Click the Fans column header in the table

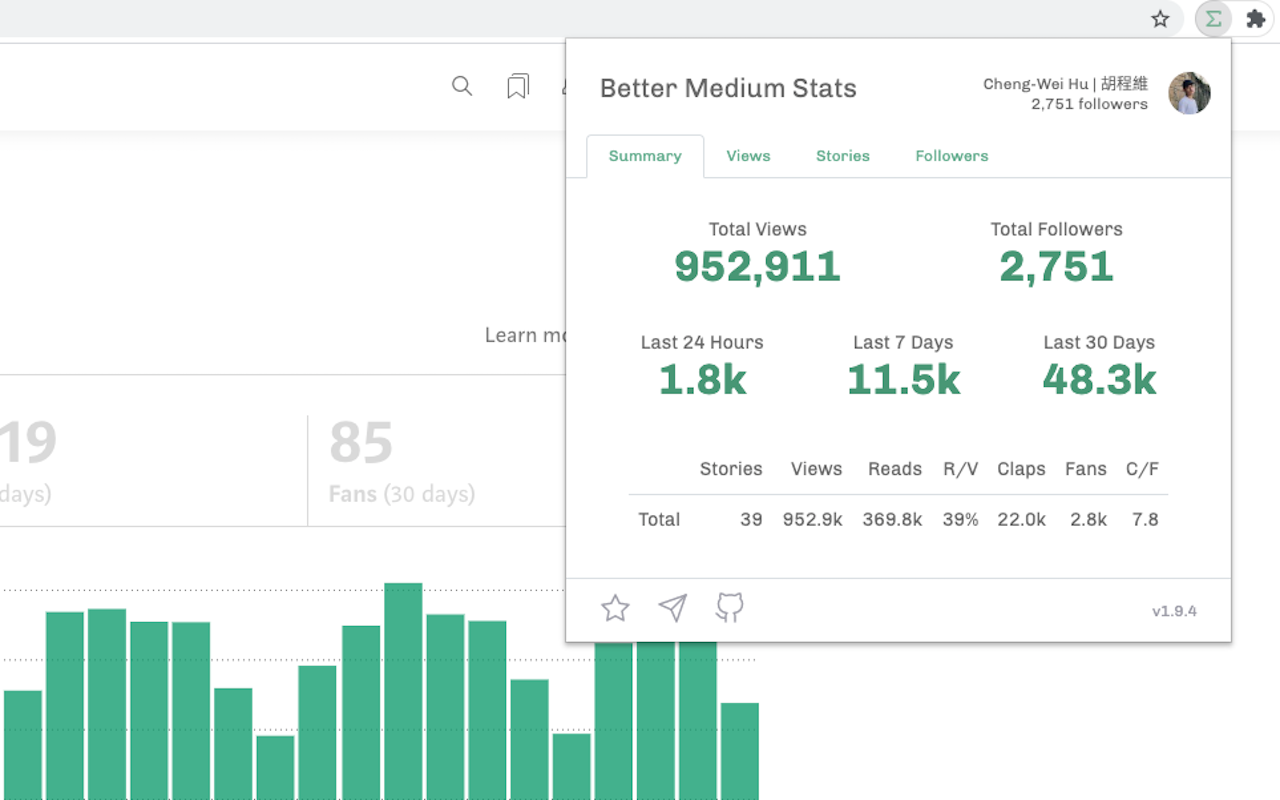[1086, 469]
